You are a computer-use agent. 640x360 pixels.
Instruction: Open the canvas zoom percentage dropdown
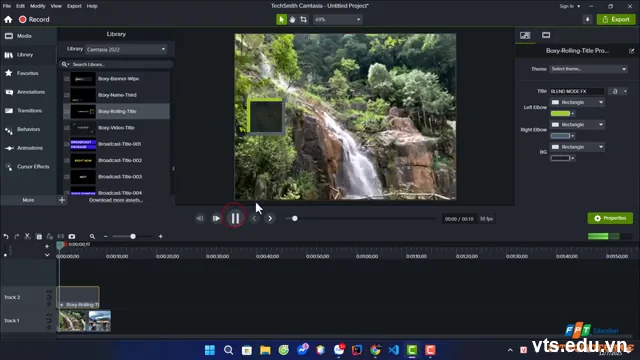(x=338, y=19)
